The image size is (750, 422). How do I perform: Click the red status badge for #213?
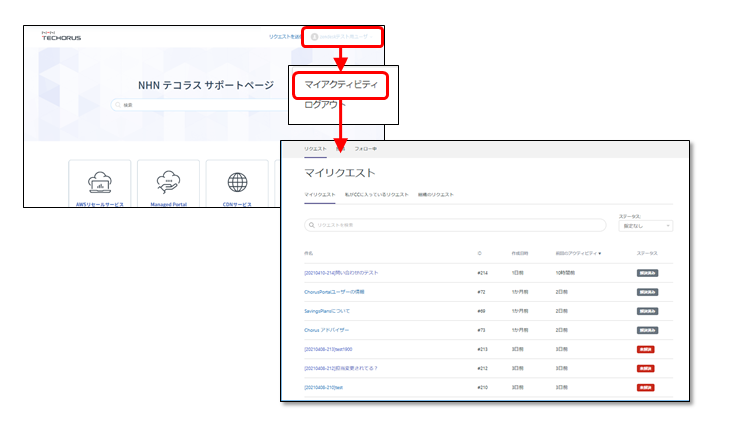tap(646, 349)
